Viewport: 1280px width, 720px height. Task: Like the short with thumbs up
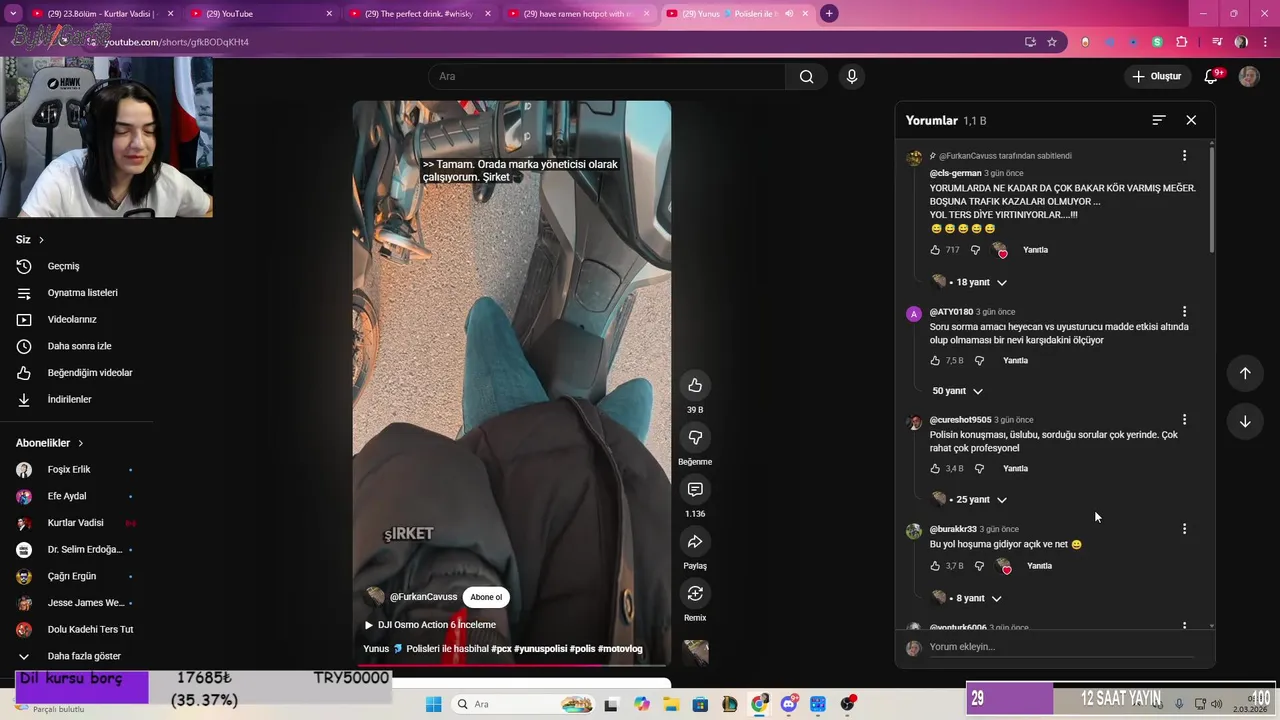tap(695, 386)
